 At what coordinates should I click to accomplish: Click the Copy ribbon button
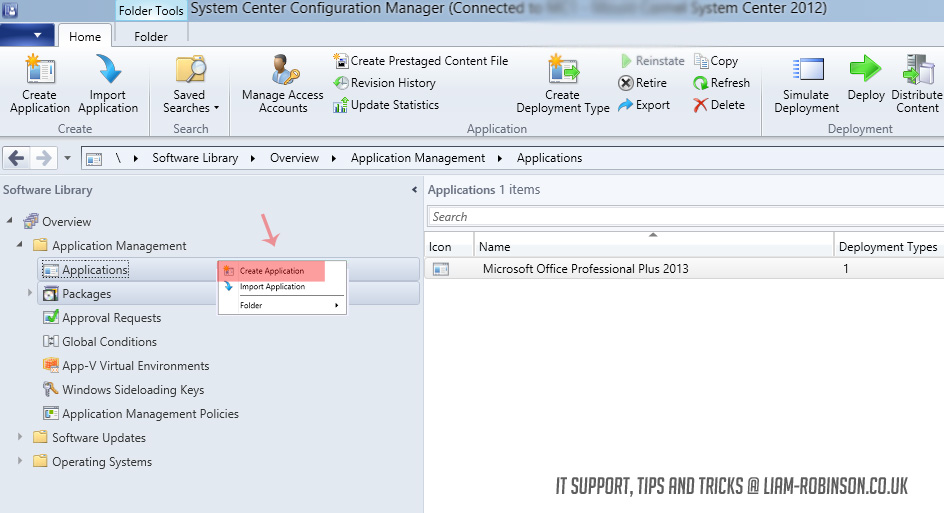coord(716,61)
